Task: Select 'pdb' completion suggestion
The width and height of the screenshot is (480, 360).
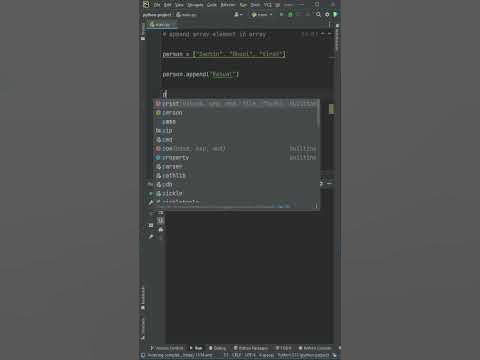Action: pos(236,185)
